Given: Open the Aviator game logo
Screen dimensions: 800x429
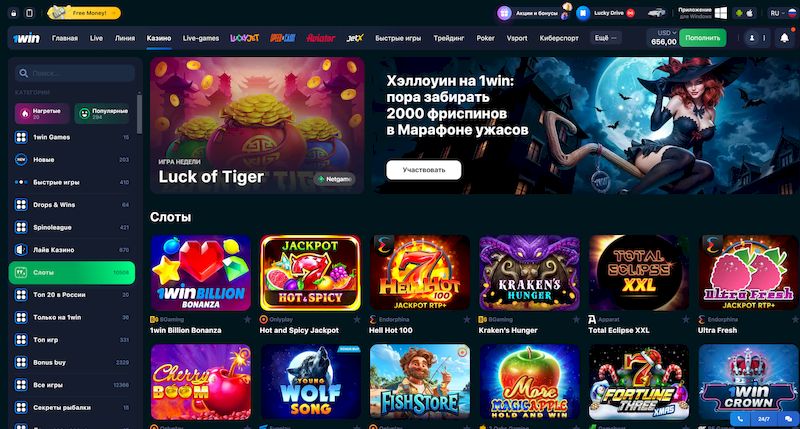Looking at the screenshot, I should coord(320,38).
